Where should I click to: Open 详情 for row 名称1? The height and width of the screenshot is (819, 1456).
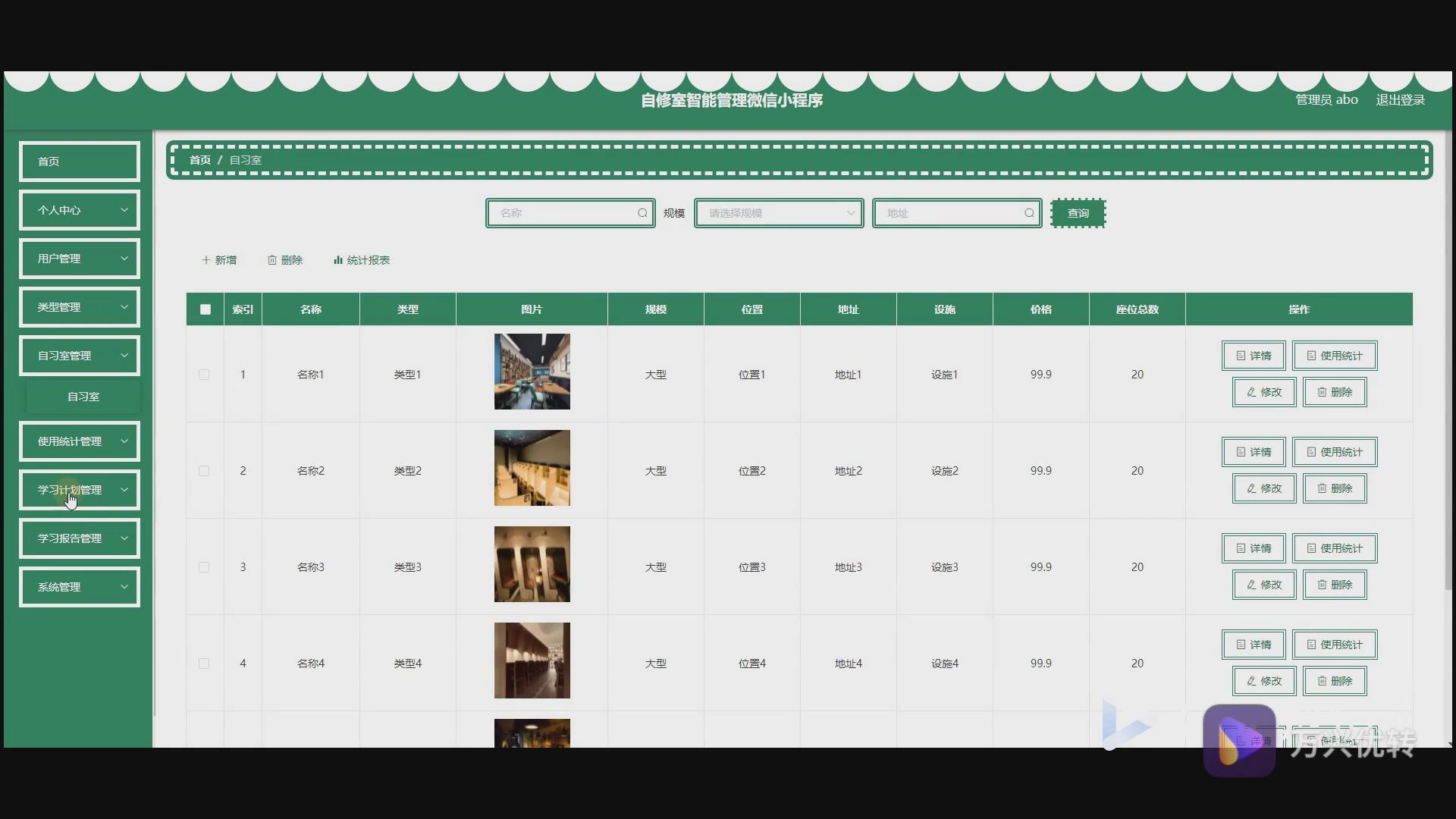[x=1253, y=356]
